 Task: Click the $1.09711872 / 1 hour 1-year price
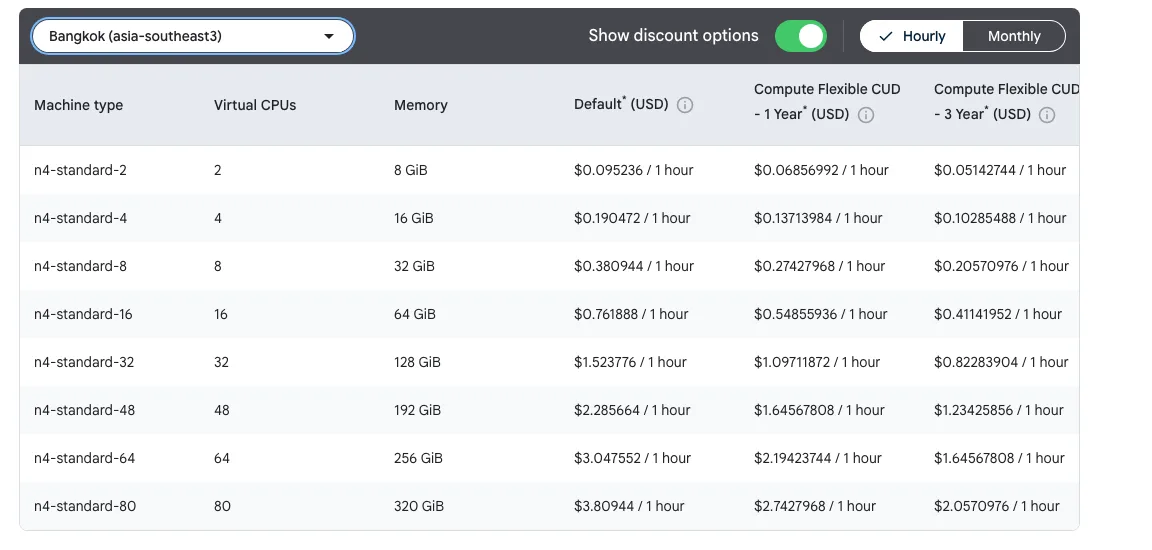817,362
